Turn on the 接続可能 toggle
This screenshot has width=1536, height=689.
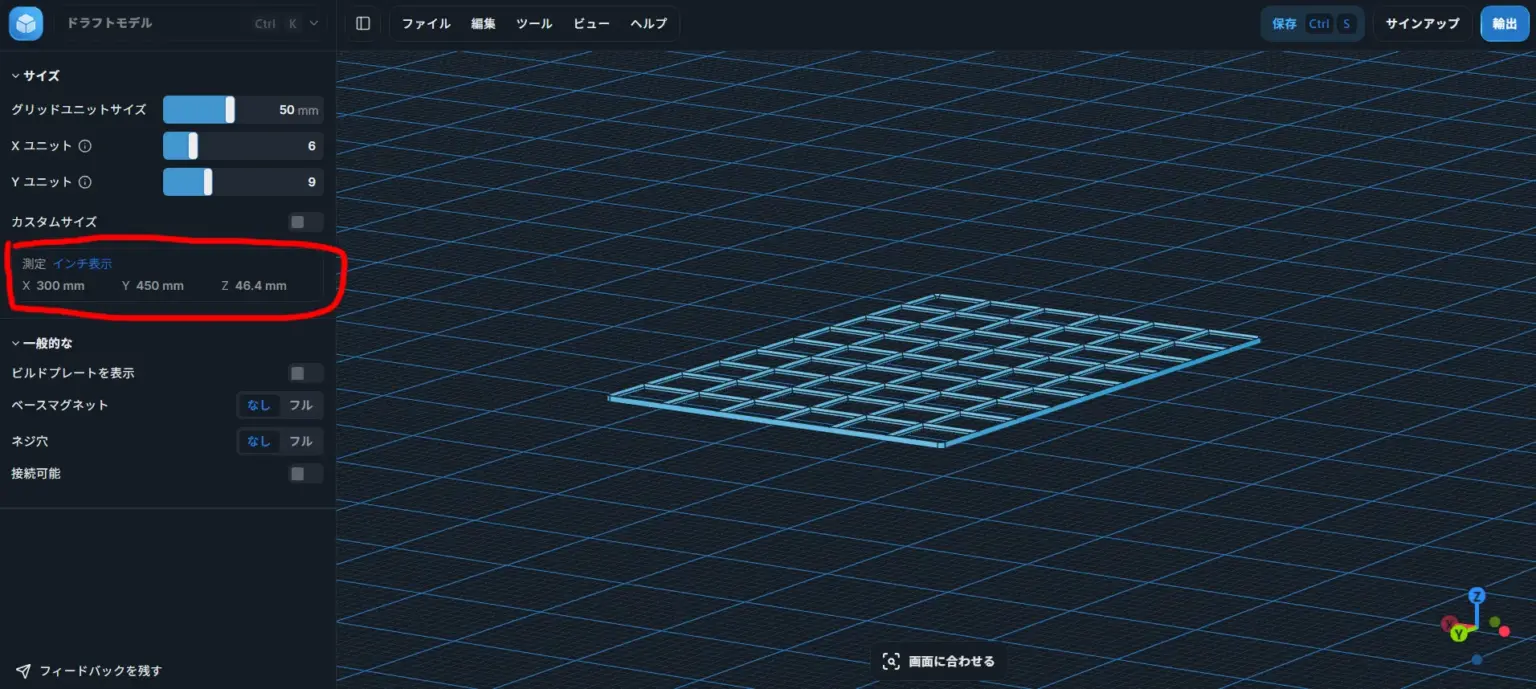pos(305,473)
